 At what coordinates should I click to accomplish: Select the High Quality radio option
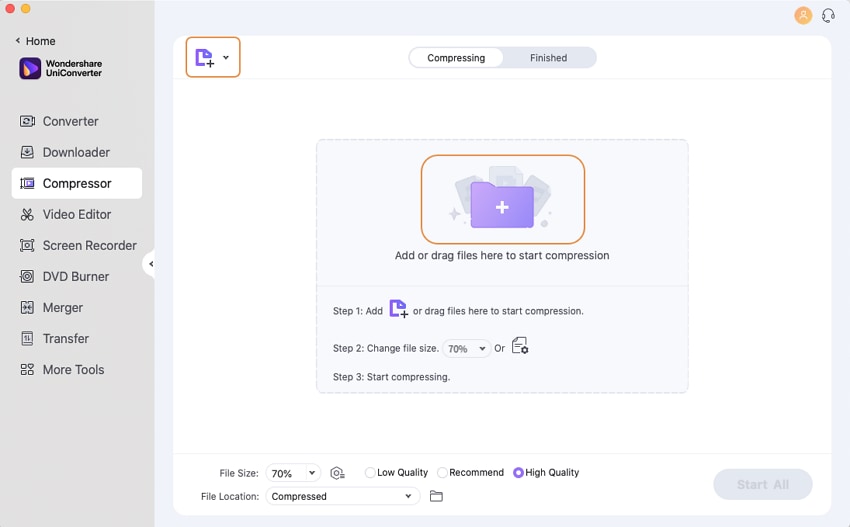tap(518, 473)
